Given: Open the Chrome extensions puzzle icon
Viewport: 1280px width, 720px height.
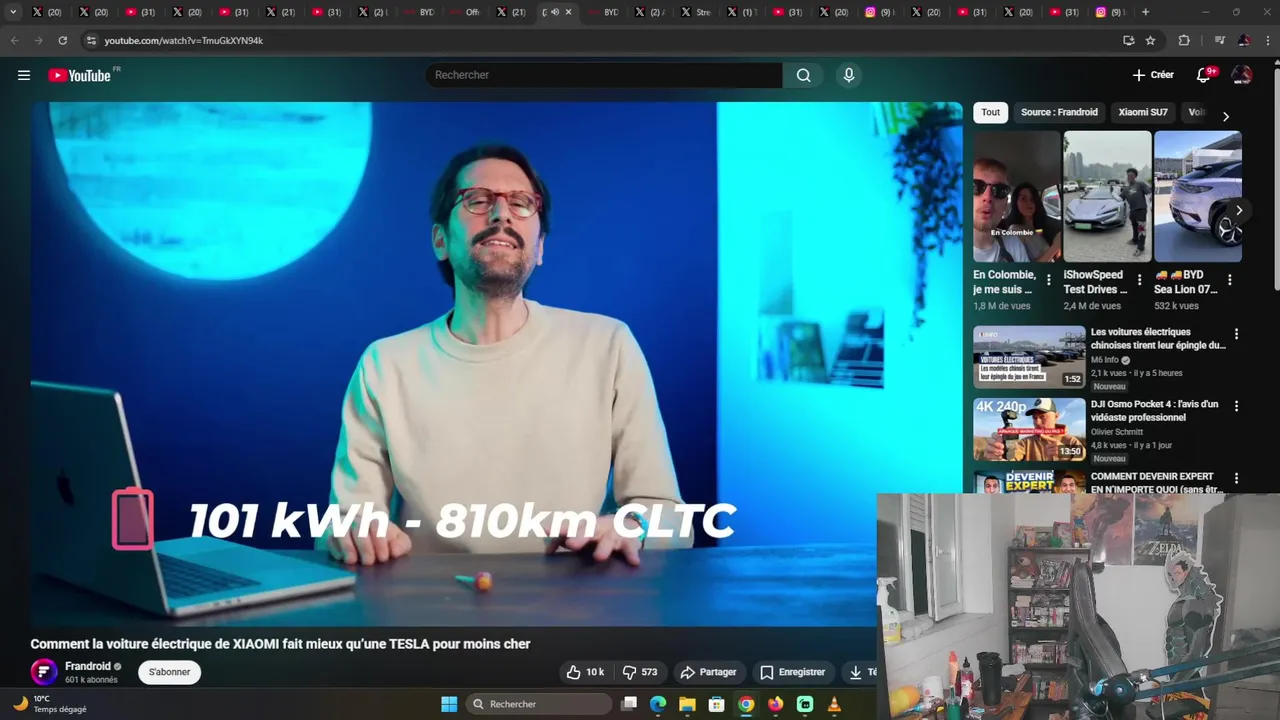Looking at the screenshot, I should tap(1184, 40).
